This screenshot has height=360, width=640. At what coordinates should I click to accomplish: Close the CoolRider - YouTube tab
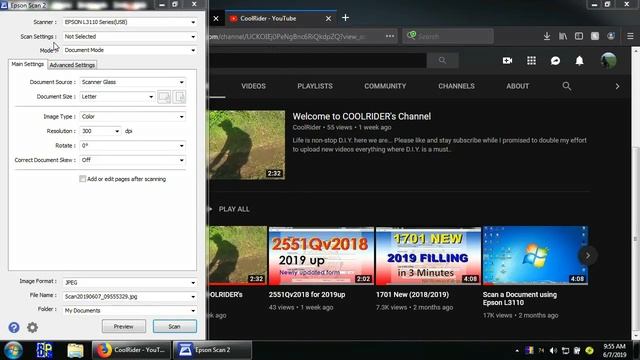click(328, 18)
